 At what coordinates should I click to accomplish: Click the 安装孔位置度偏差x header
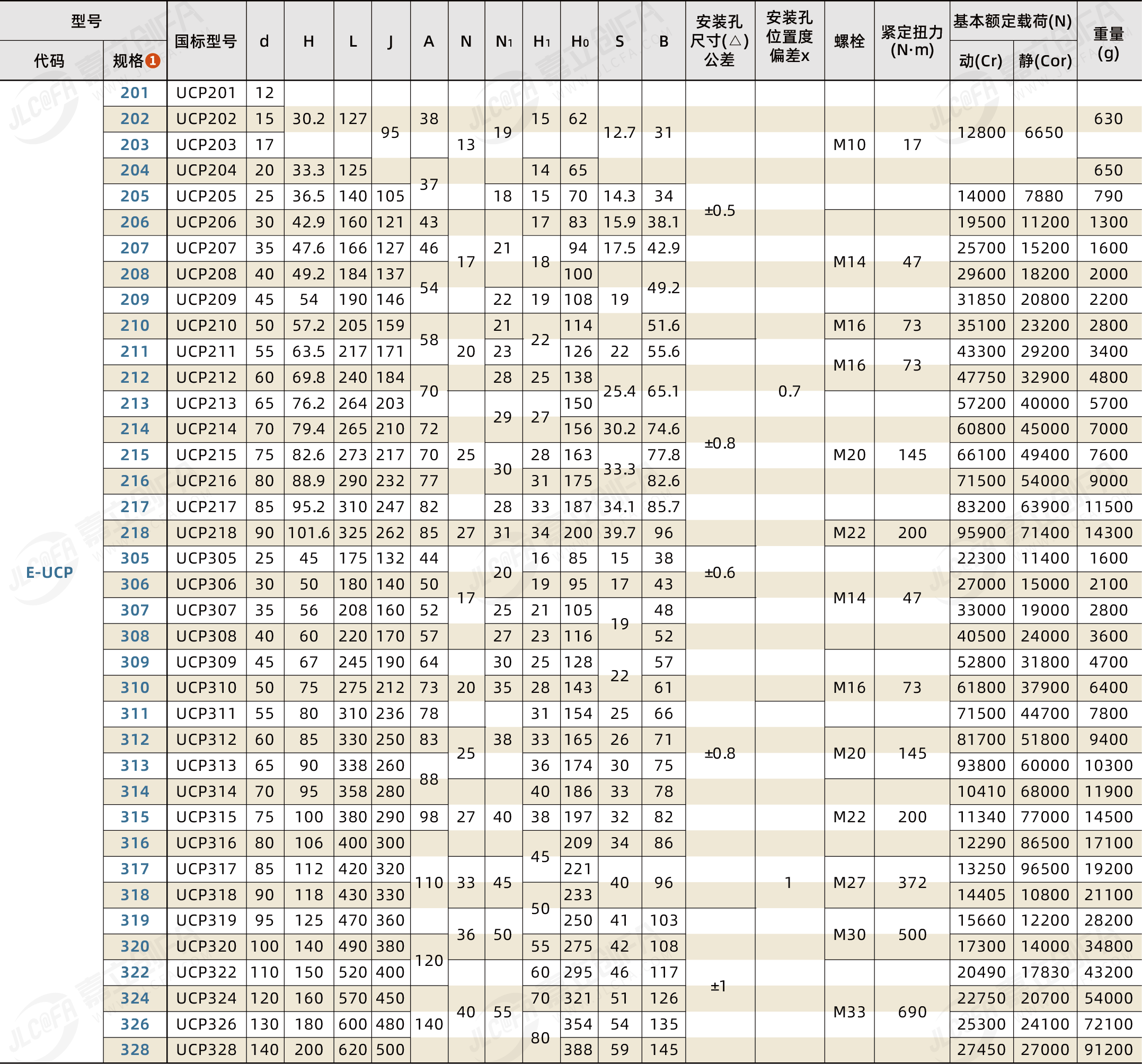(789, 37)
